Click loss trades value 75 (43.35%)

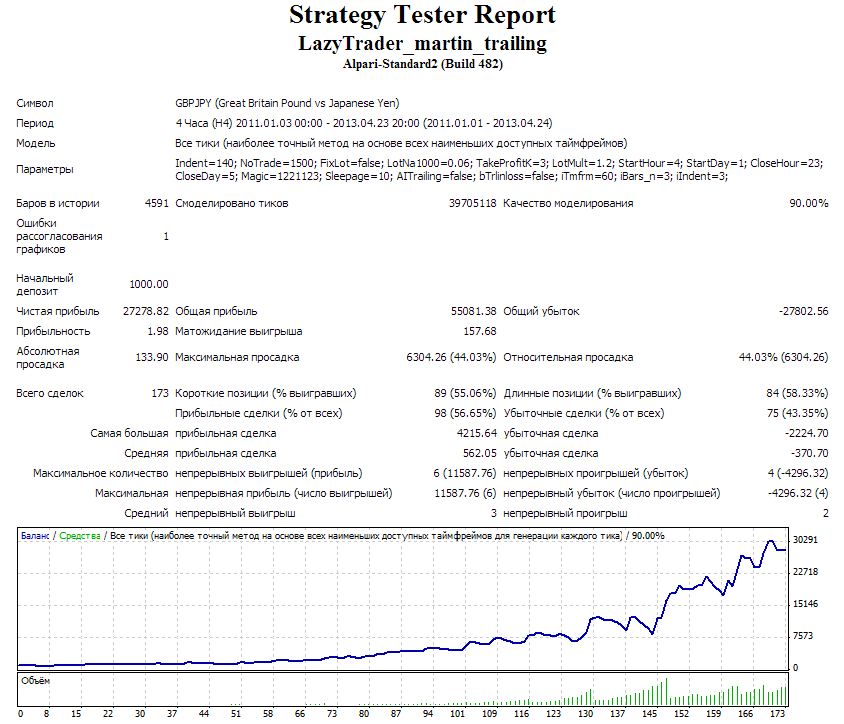(797, 413)
